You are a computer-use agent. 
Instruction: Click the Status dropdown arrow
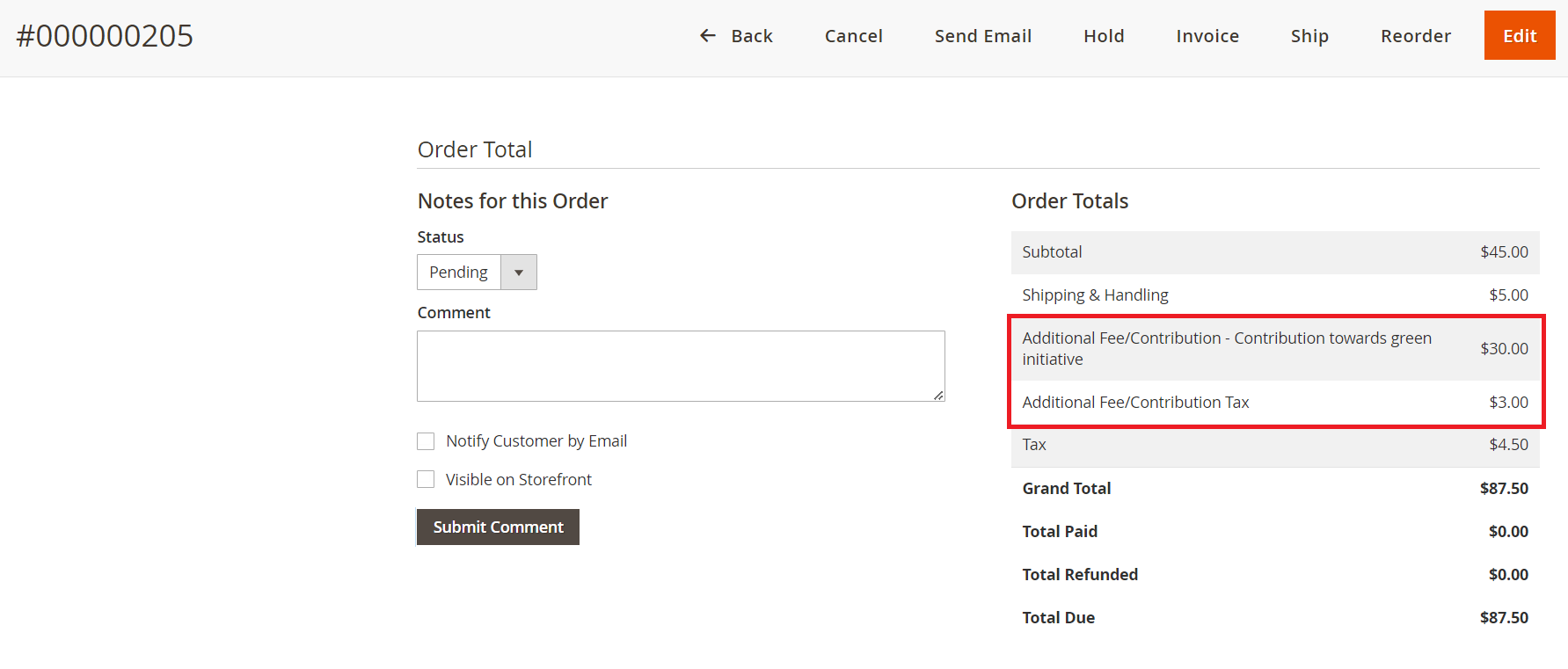519,273
